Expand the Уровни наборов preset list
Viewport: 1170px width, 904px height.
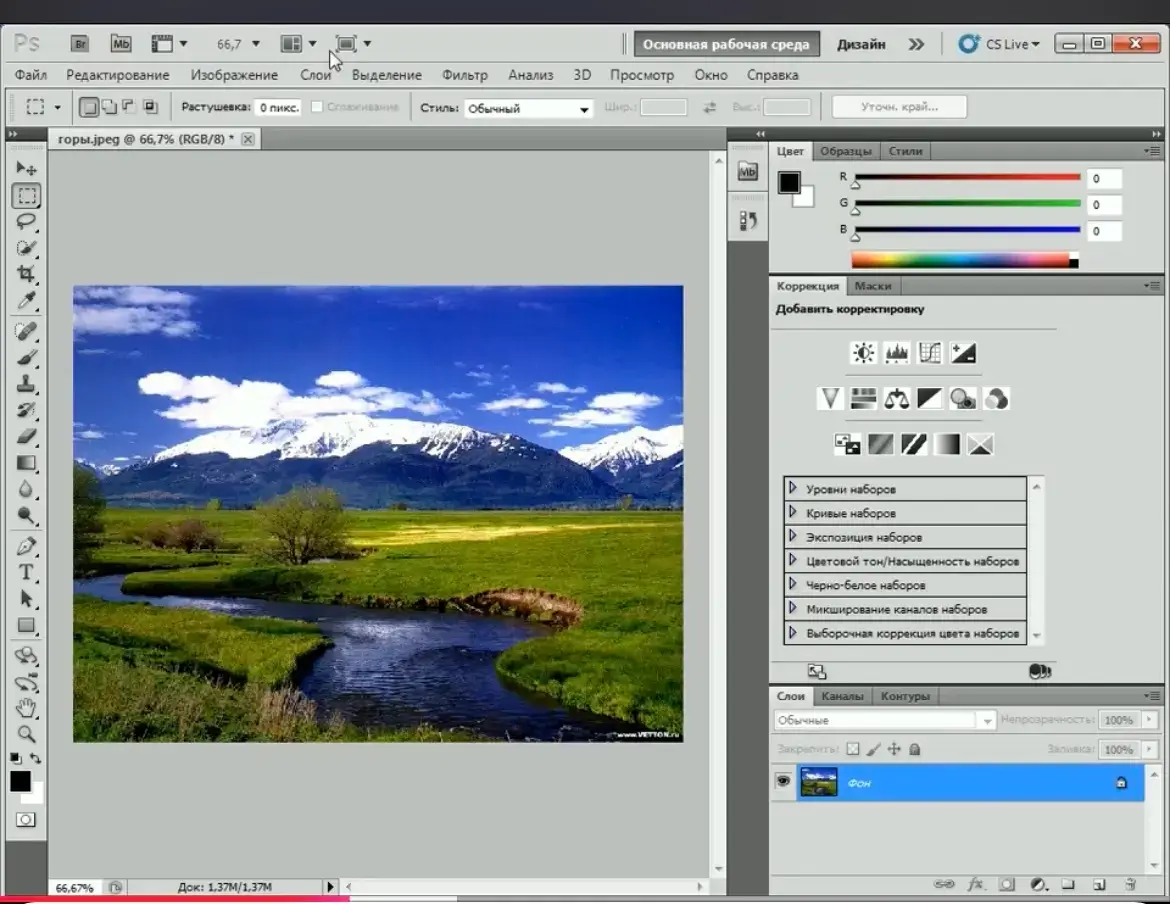[x=793, y=489]
